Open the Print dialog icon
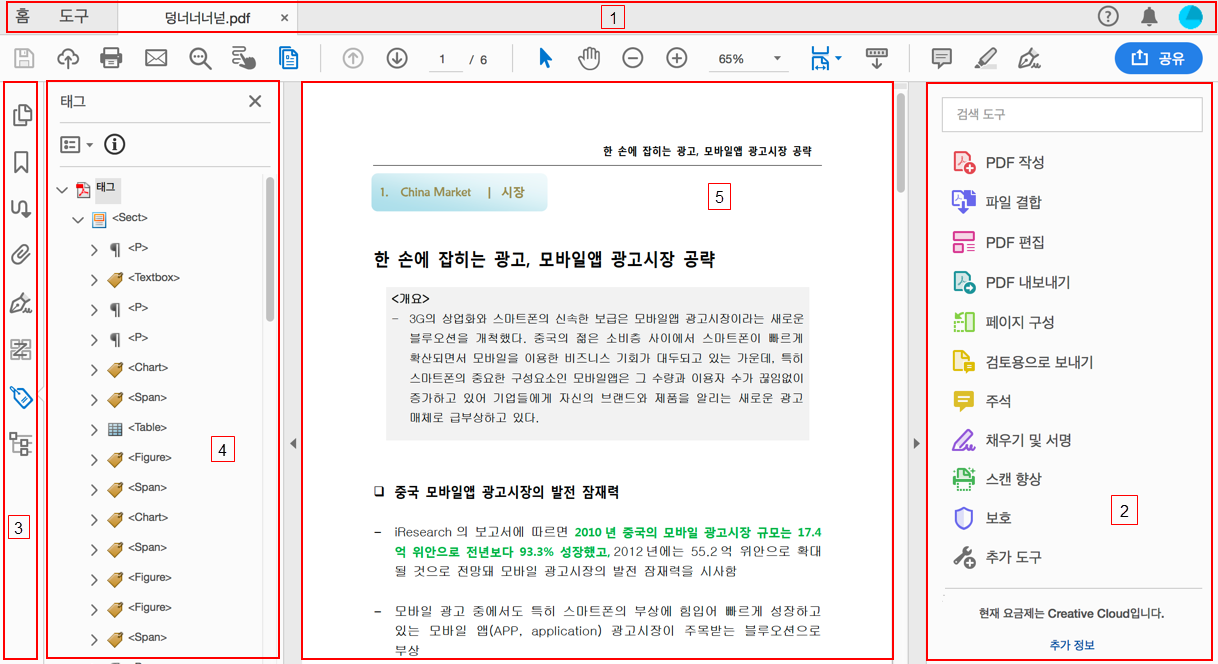1218x664 pixels. pyautogui.click(x=111, y=58)
